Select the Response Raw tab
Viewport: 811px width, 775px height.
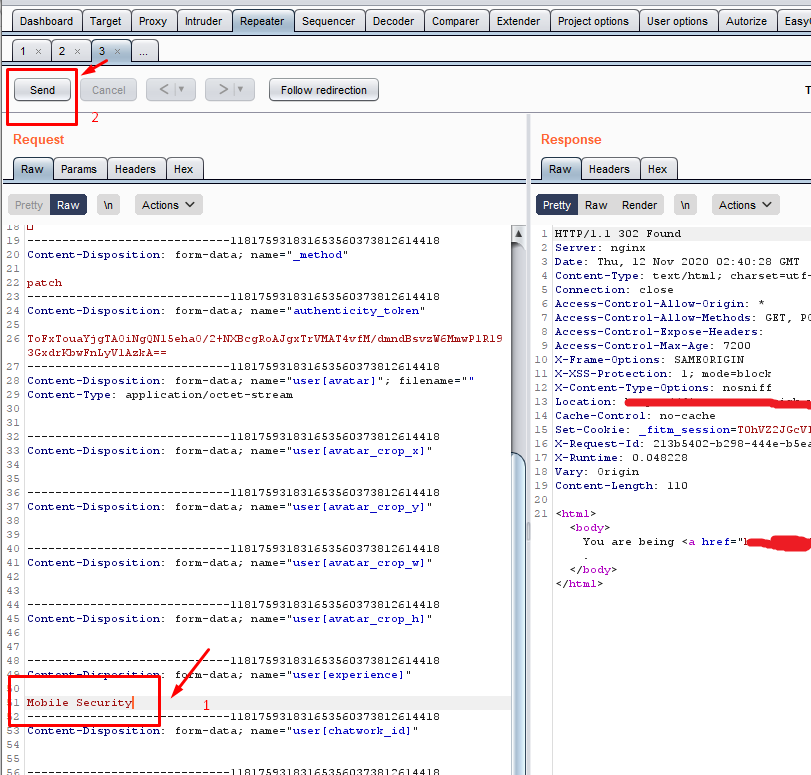coord(560,169)
